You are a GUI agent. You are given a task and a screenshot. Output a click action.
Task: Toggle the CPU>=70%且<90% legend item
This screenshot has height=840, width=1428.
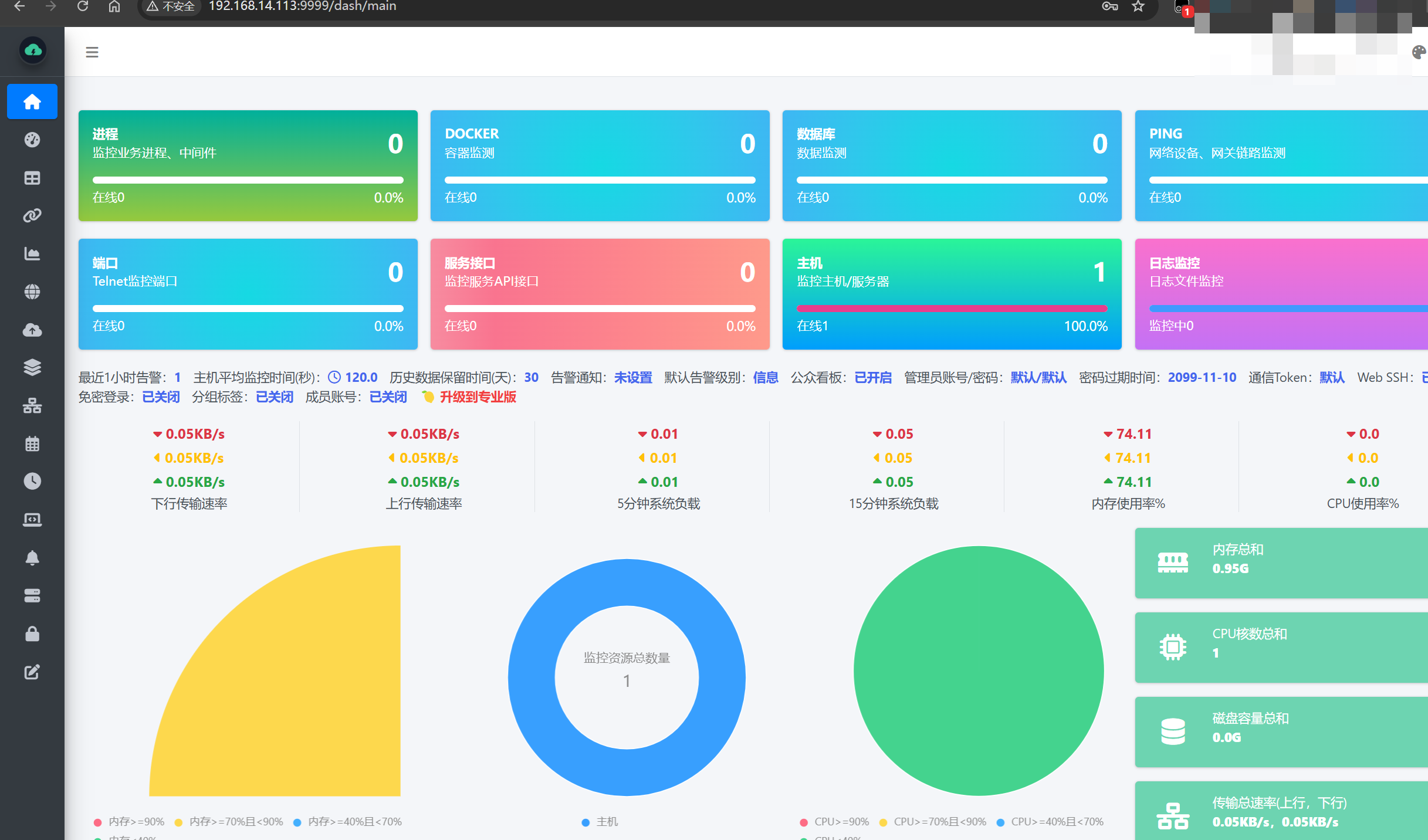pyautogui.click(x=939, y=822)
